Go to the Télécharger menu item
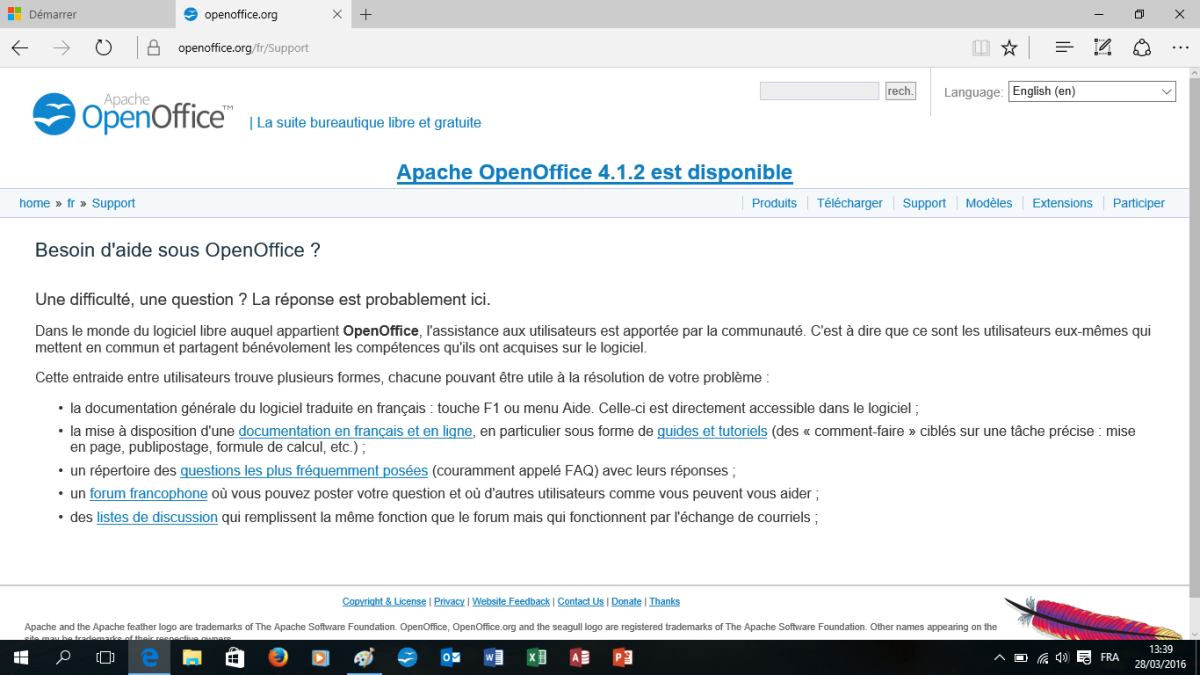 point(850,203)
